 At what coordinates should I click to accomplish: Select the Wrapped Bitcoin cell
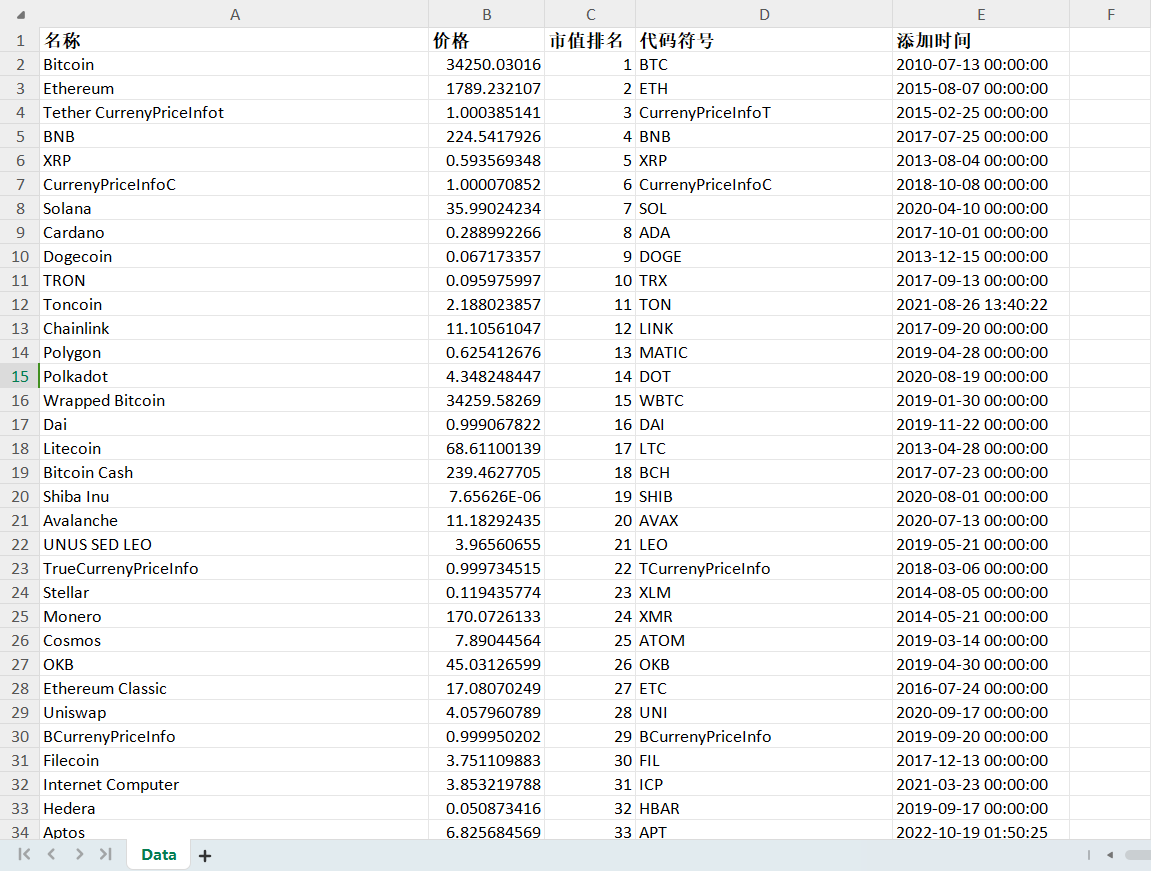tap(234, 401)
